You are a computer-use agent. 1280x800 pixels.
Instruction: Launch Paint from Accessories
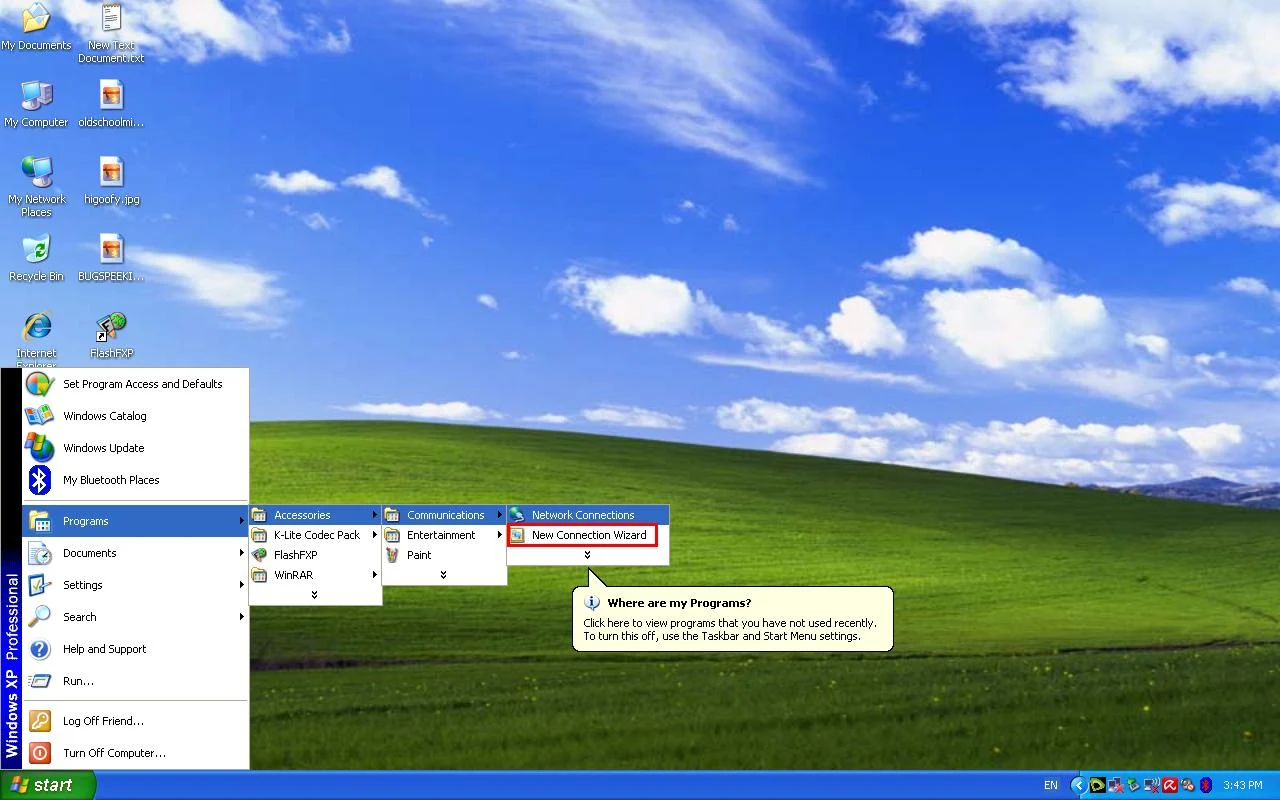444,555
